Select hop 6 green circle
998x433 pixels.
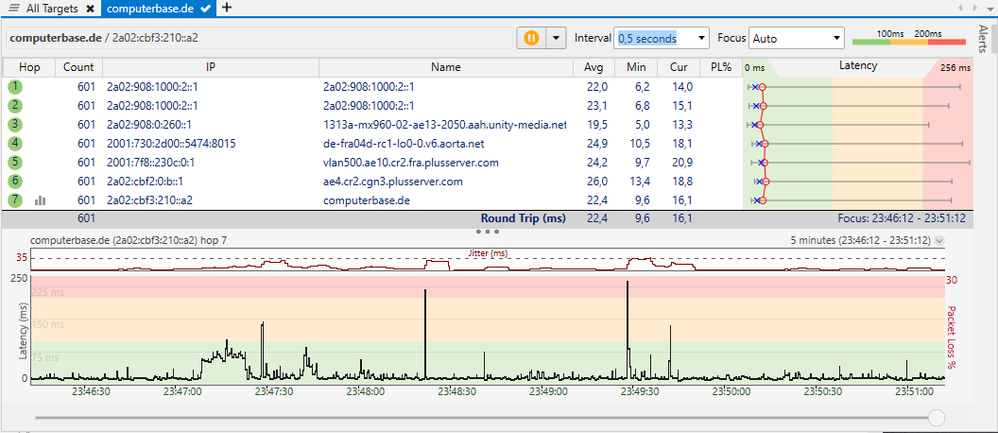click(x=15, y=182)
